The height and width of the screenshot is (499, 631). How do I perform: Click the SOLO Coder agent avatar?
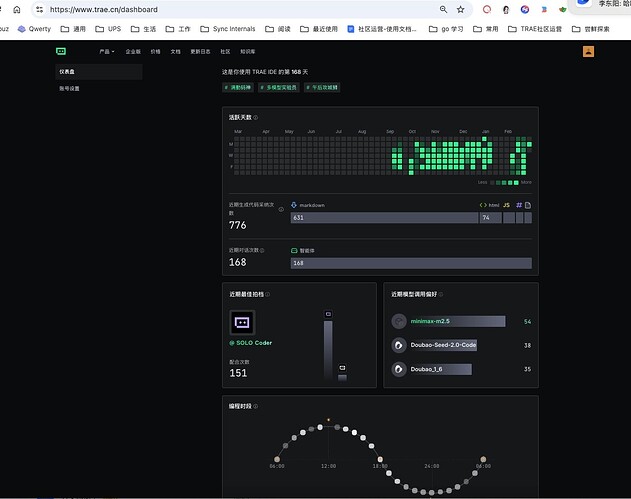pos(242,322)
